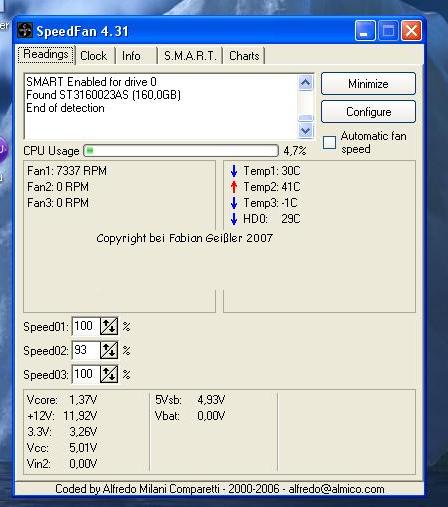This screenshot has width=448, height=507.
Task: Click the log scroll up arrow
Action: (306, 82)
